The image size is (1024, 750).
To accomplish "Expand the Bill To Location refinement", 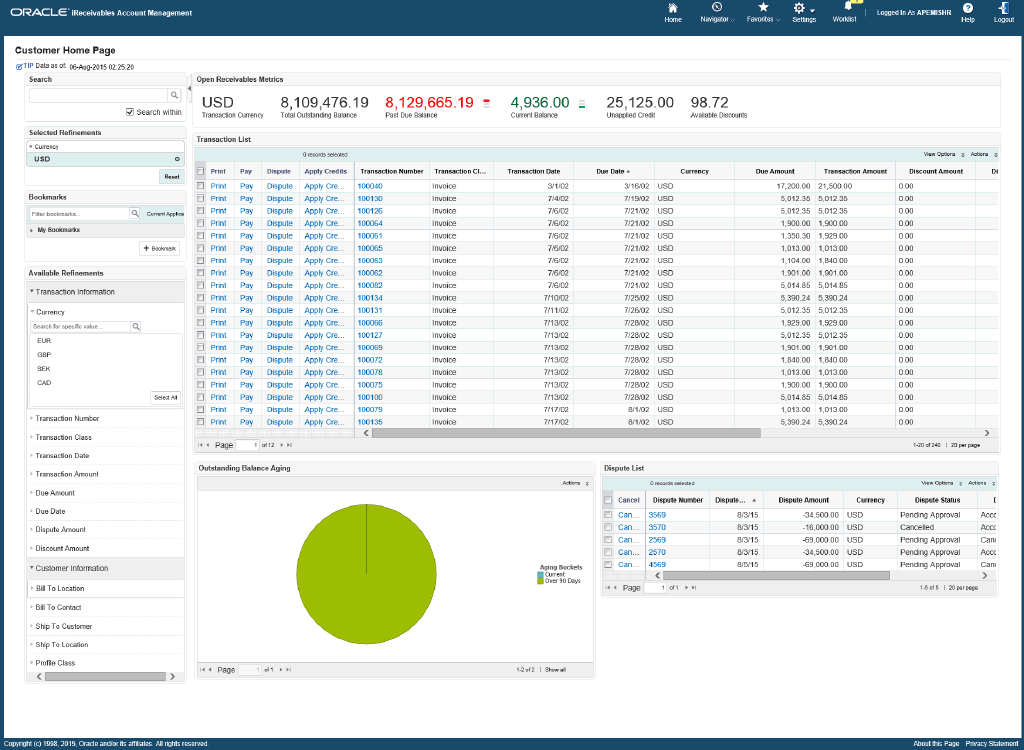I will click(31, 589).
